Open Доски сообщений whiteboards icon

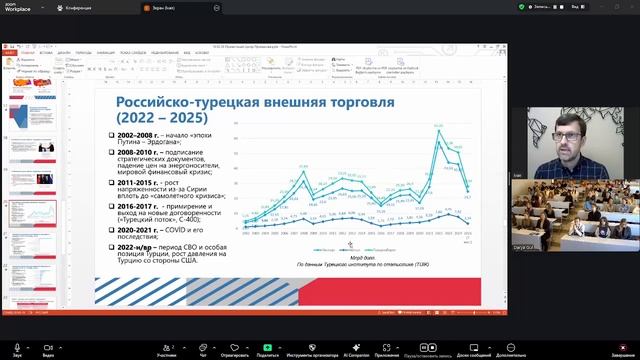[x=474, y=348]
